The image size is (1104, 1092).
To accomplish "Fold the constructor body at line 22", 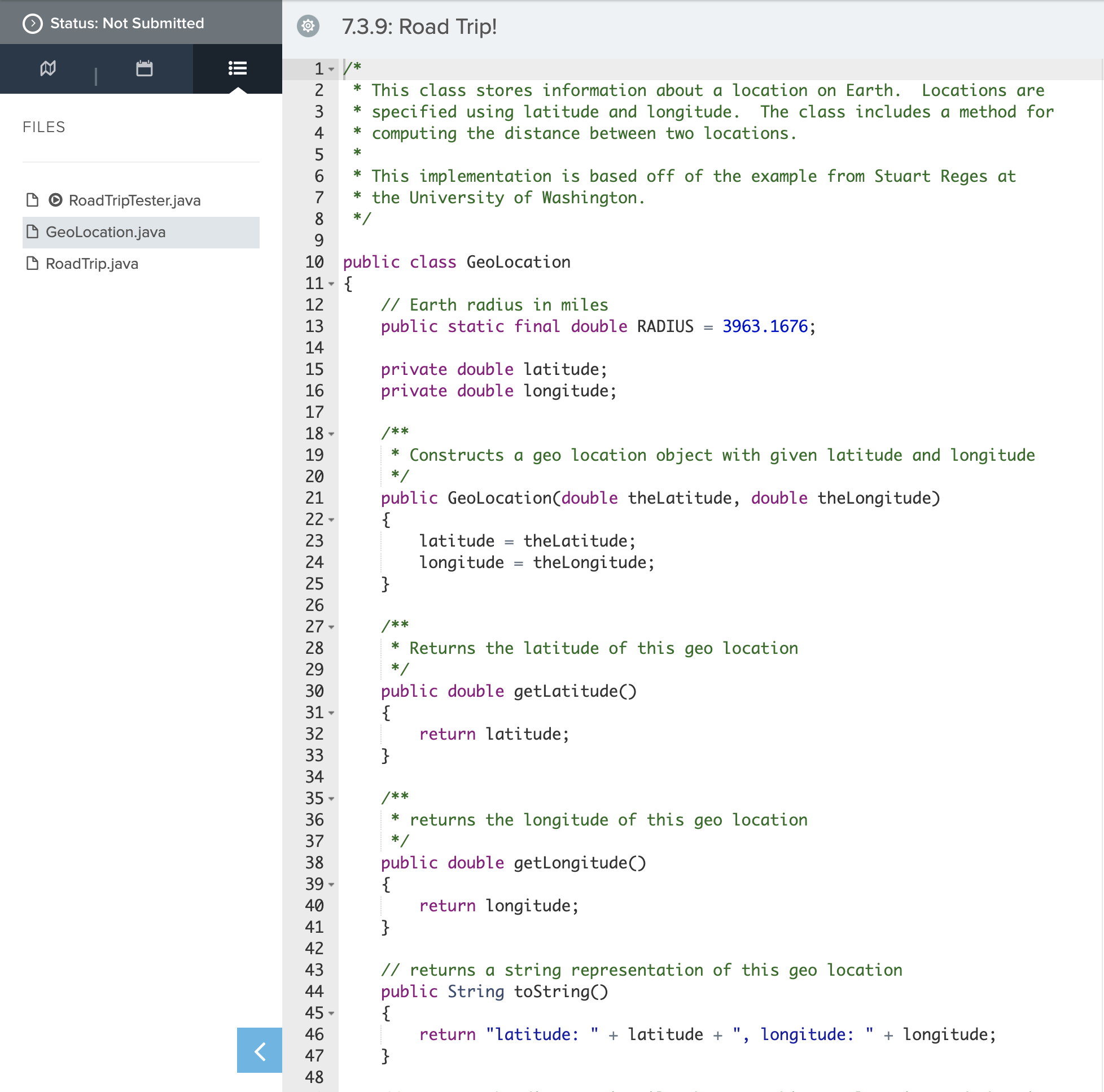I will tap(331, 519).
